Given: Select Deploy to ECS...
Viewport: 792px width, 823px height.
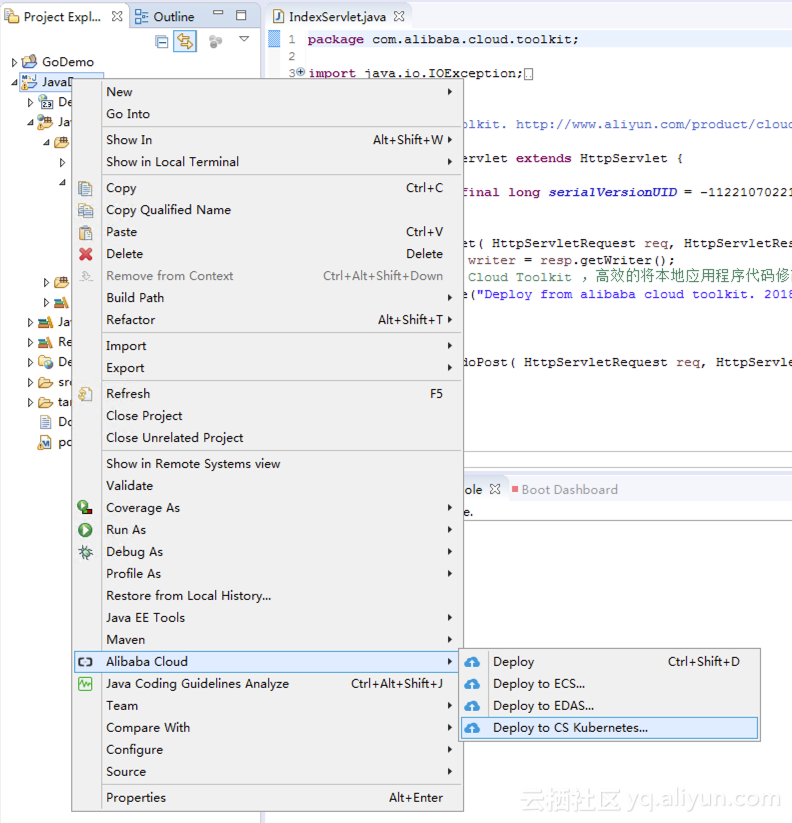Looking at the screenshot, I should click(609, 684).
